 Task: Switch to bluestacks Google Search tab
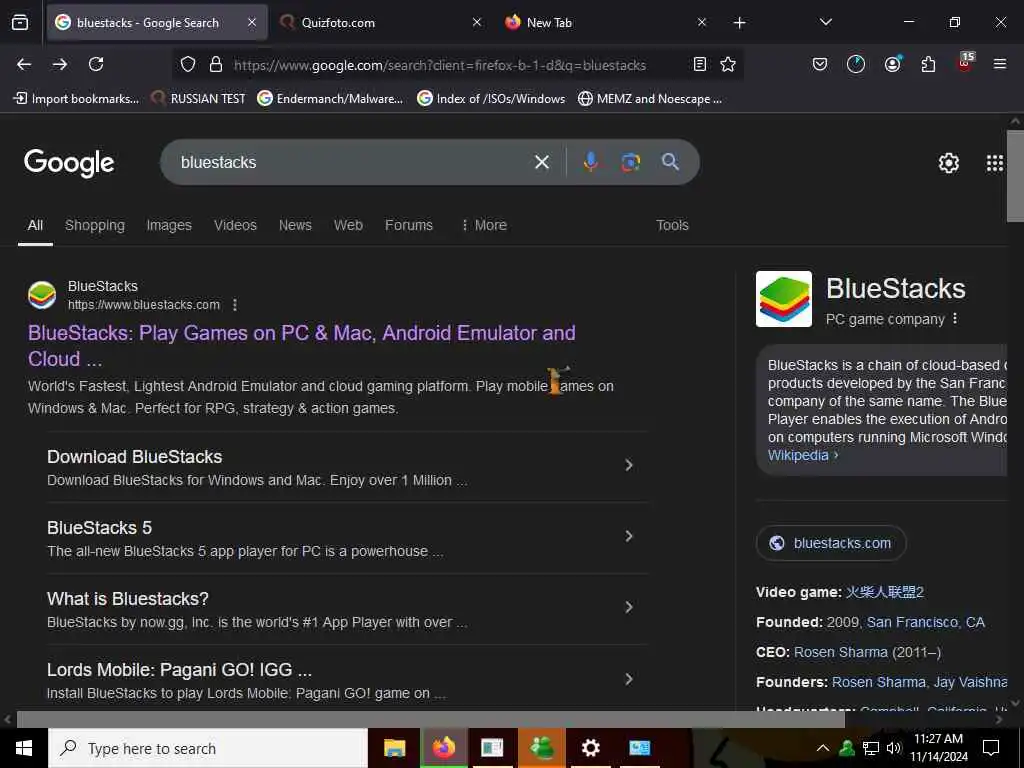pyautogui.click(x=157, y=23)
